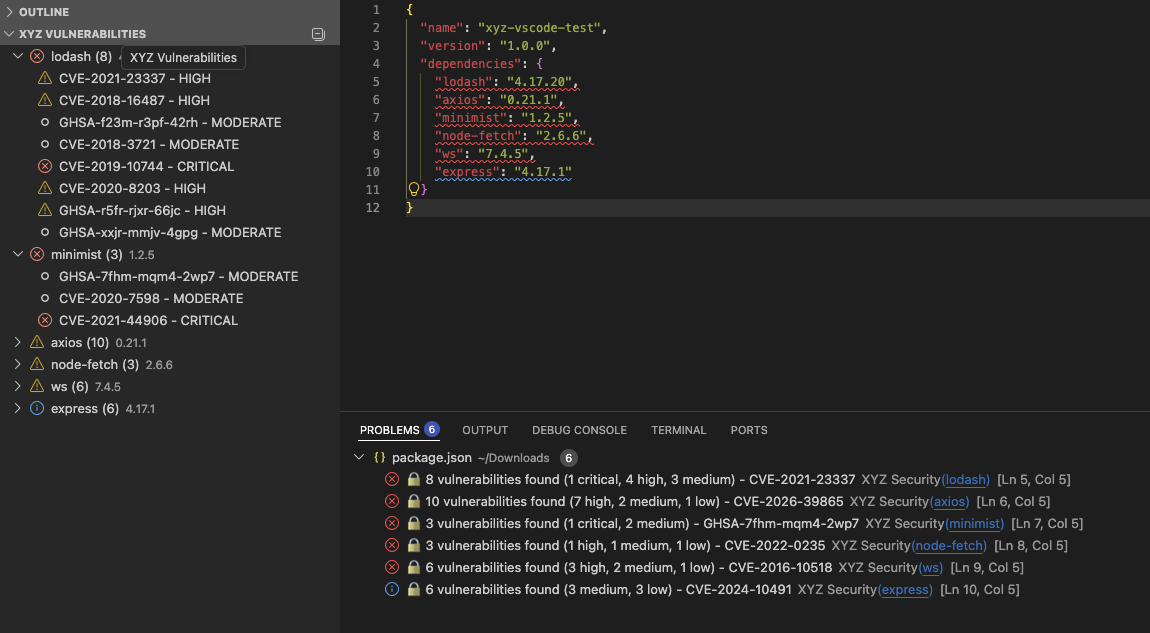The width and height of the screenshot is (1150, 633).
Task: Click the express info icon
Action: click(37, 409)
